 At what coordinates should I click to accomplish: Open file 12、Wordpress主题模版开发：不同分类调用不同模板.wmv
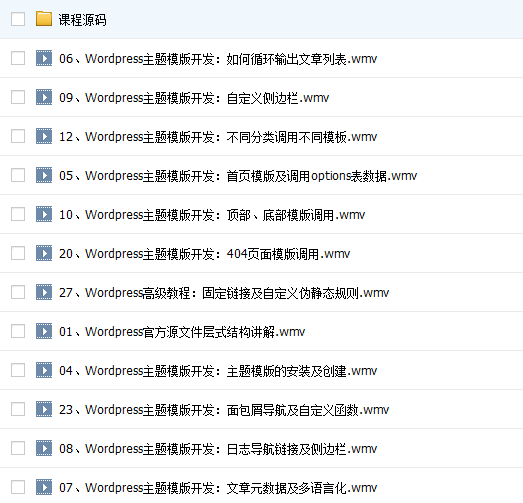(x=218, y=137)
